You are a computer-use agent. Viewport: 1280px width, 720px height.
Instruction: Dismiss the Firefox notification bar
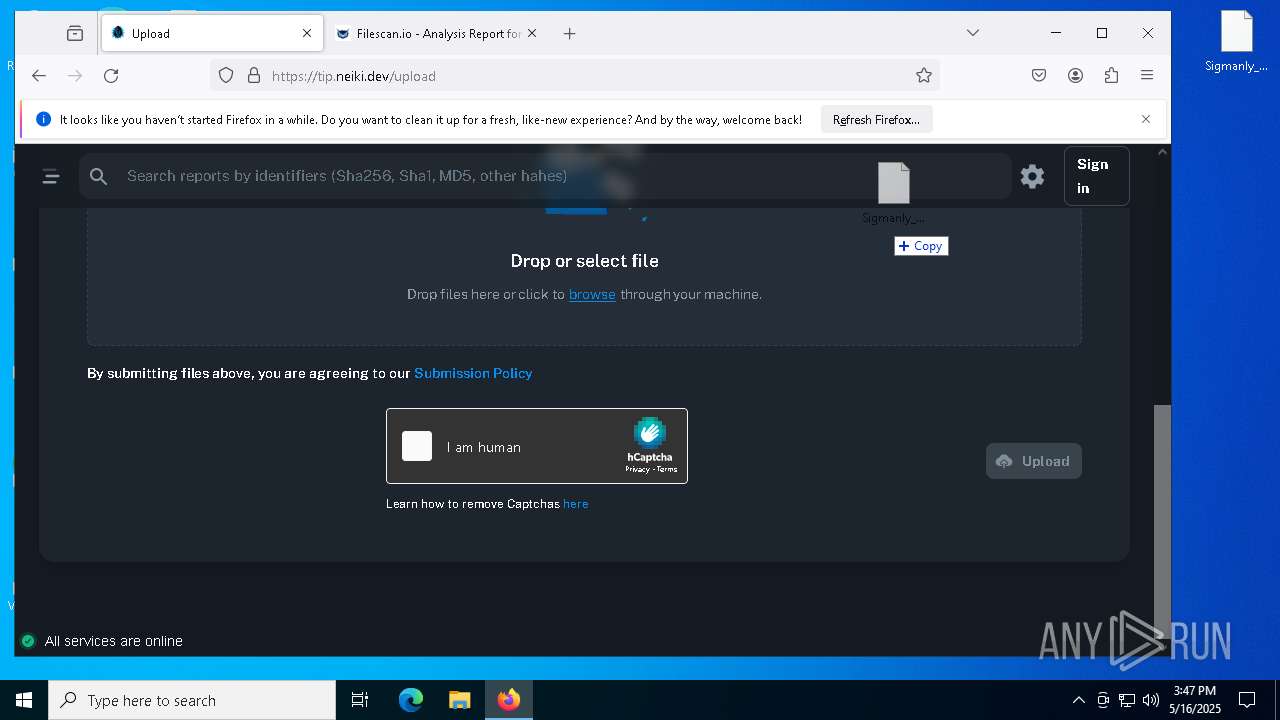(x=1146, y=119)
